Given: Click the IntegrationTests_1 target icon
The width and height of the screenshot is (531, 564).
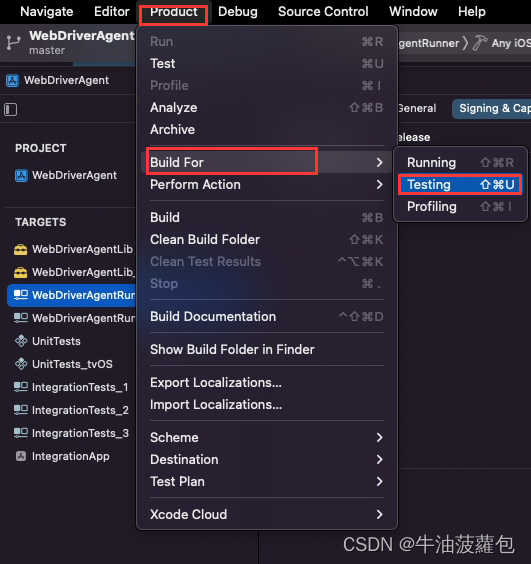Looking at the screenshot, I should (21, 387).
